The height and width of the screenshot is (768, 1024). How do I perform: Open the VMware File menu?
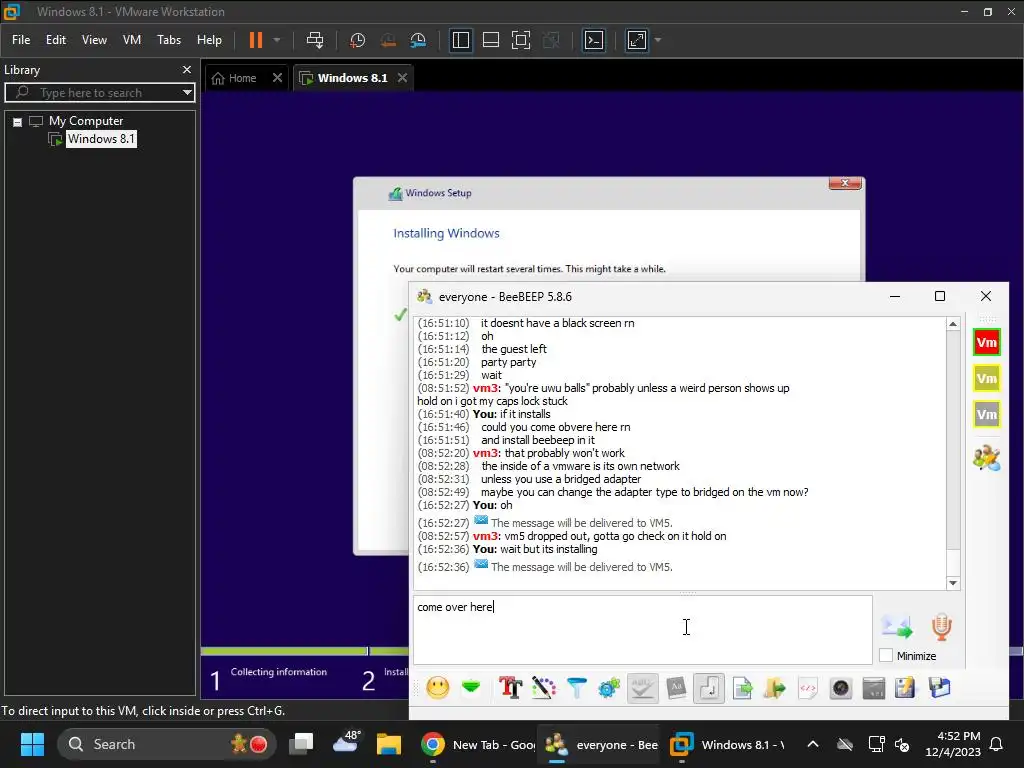21,40
